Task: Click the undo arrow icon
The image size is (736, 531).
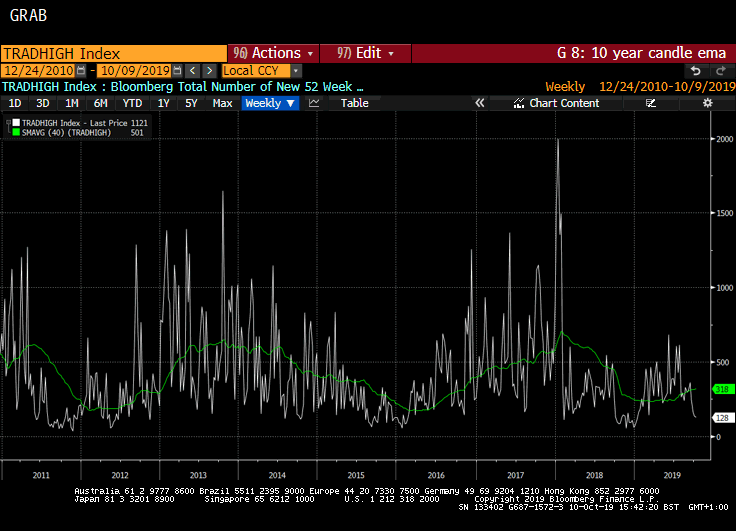Action: pyautogui.click(x=696, y=71)
